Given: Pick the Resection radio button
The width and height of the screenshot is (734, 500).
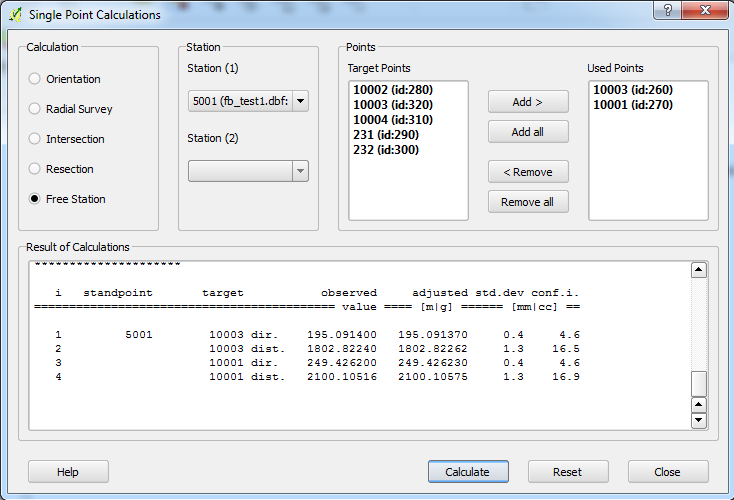Looking at the screenshot, I should pos(35,169).
